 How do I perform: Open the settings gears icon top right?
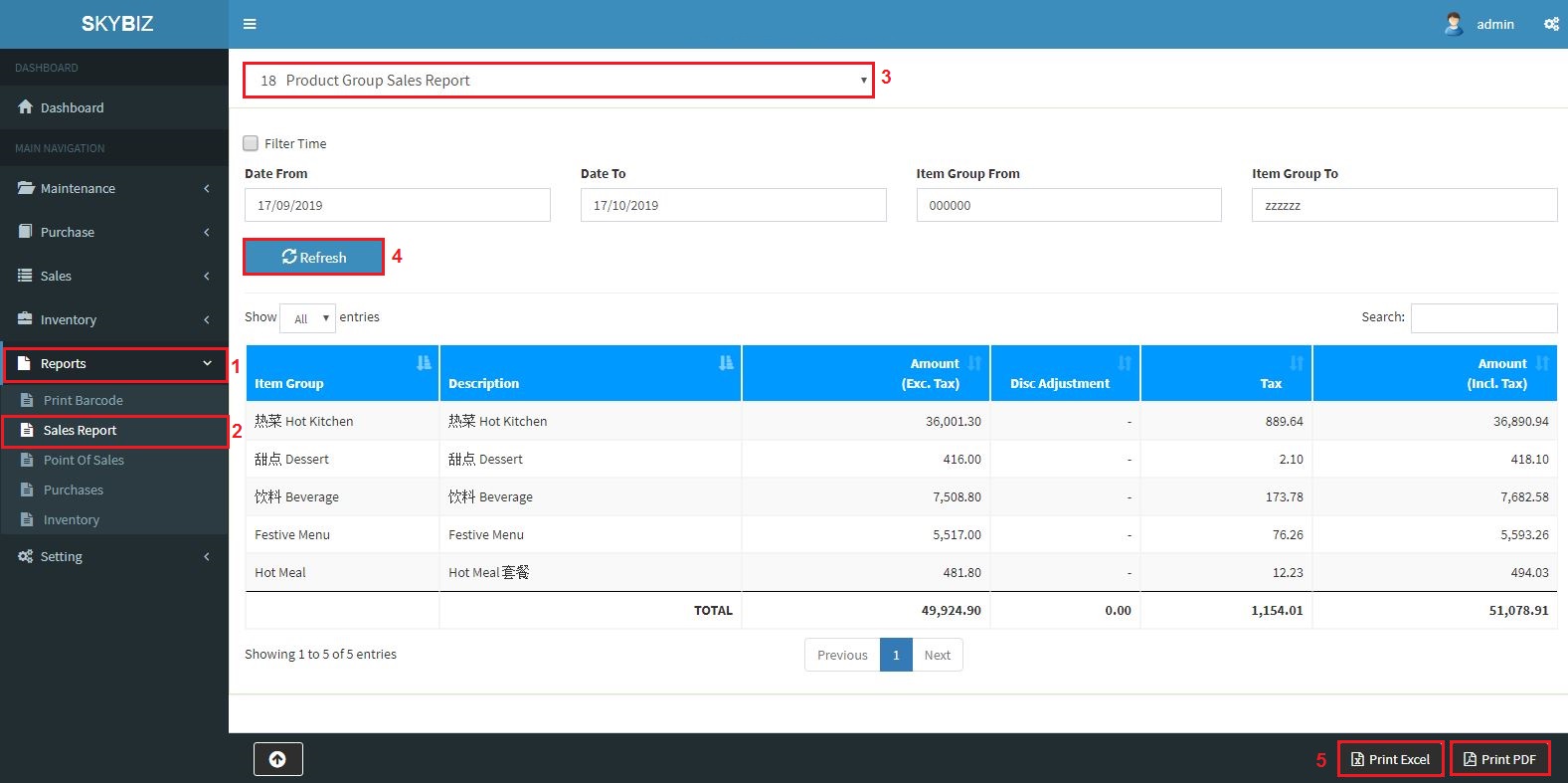[x=1551, y=24]
